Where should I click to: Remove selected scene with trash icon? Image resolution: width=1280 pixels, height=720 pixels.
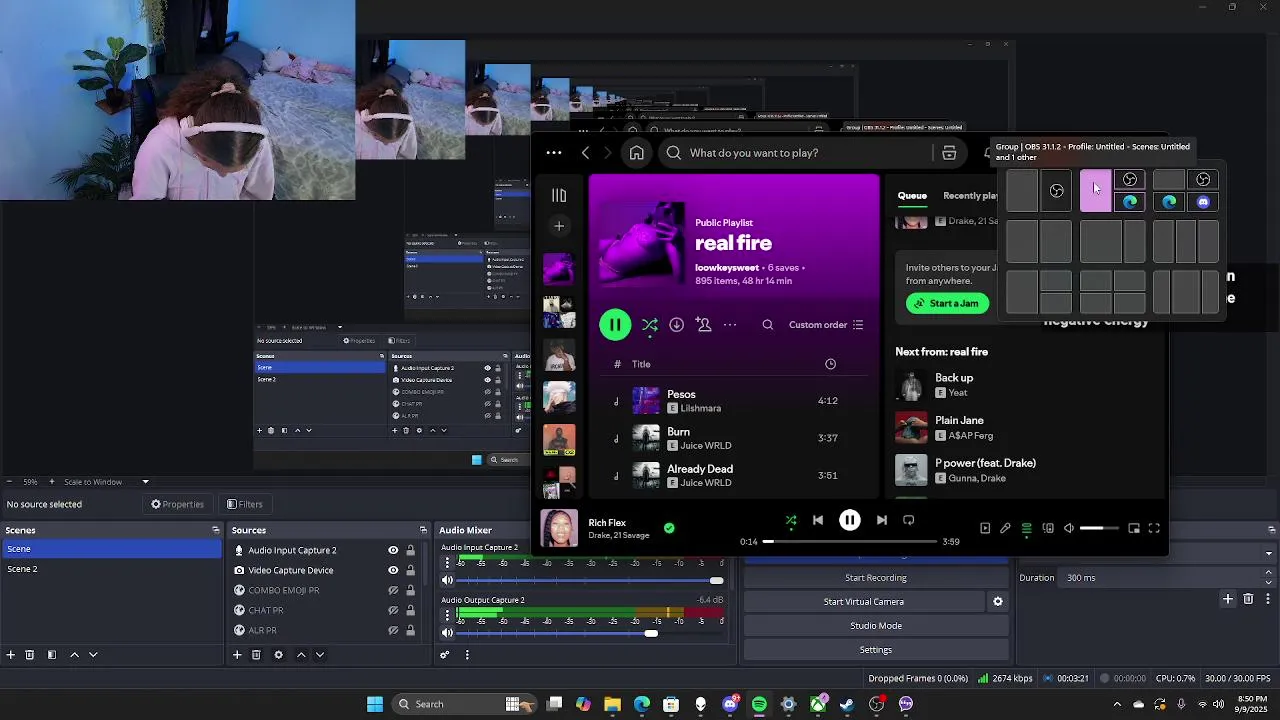30,655
